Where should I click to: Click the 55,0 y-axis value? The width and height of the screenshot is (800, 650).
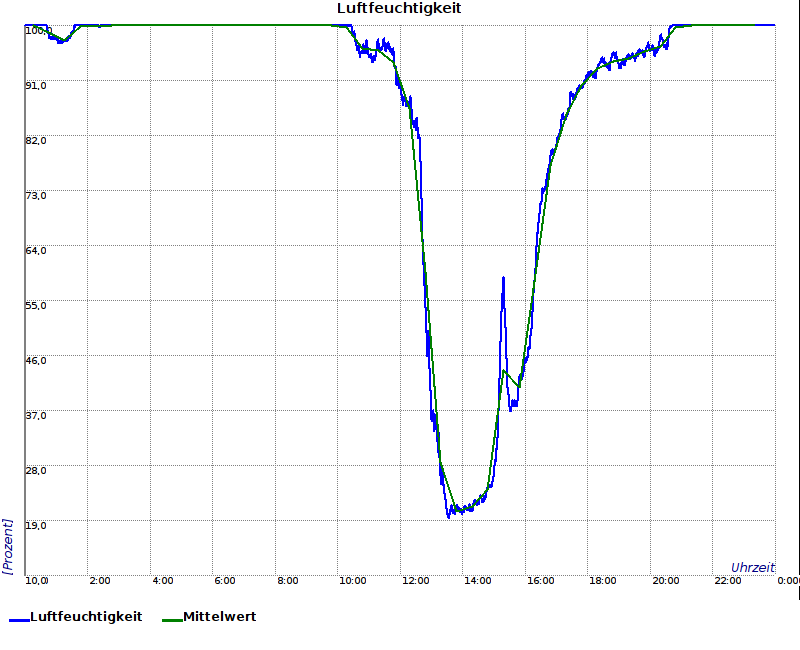click(x=36, y=306)
